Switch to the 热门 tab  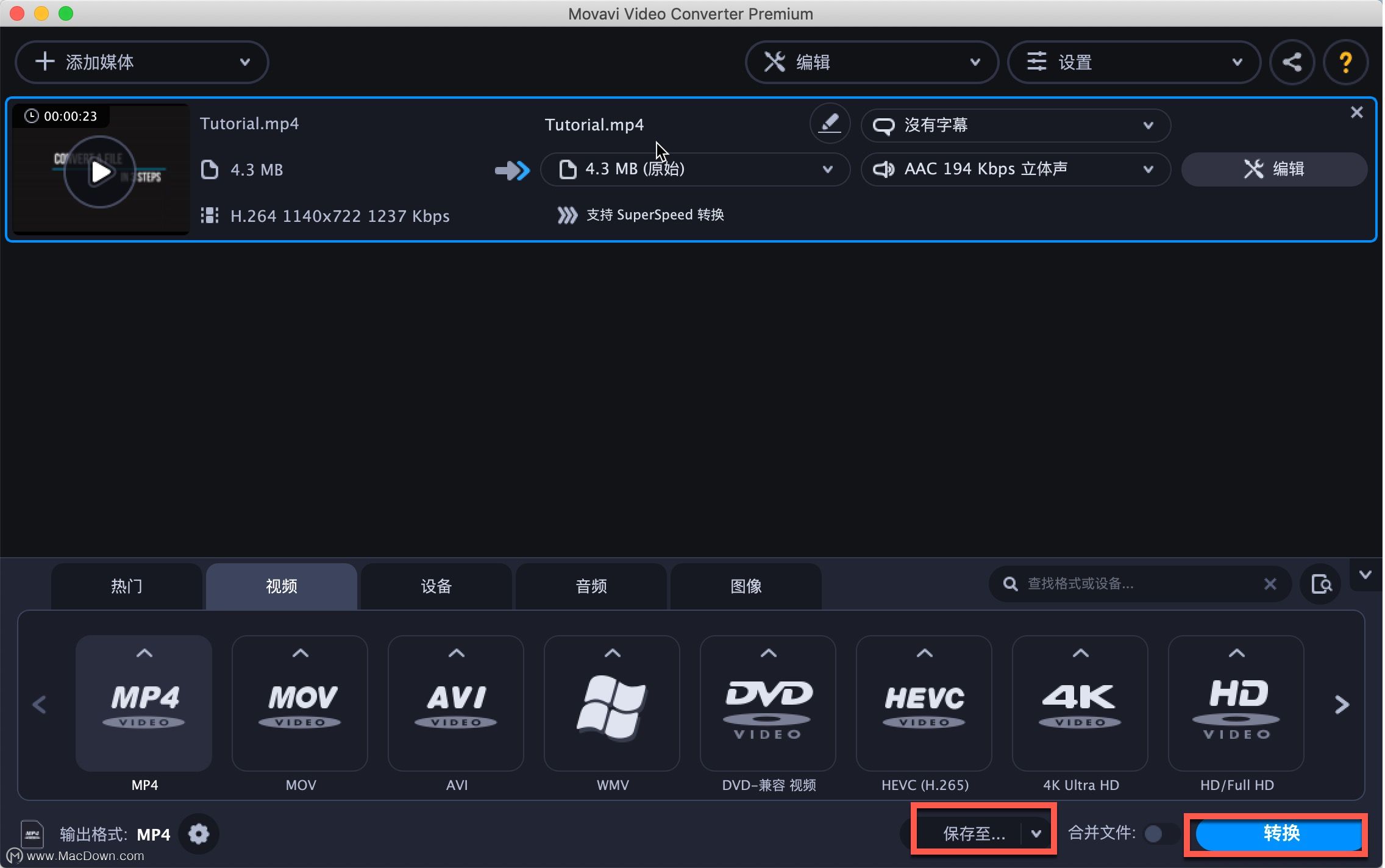pyautogui.click(x=127, y=586)
